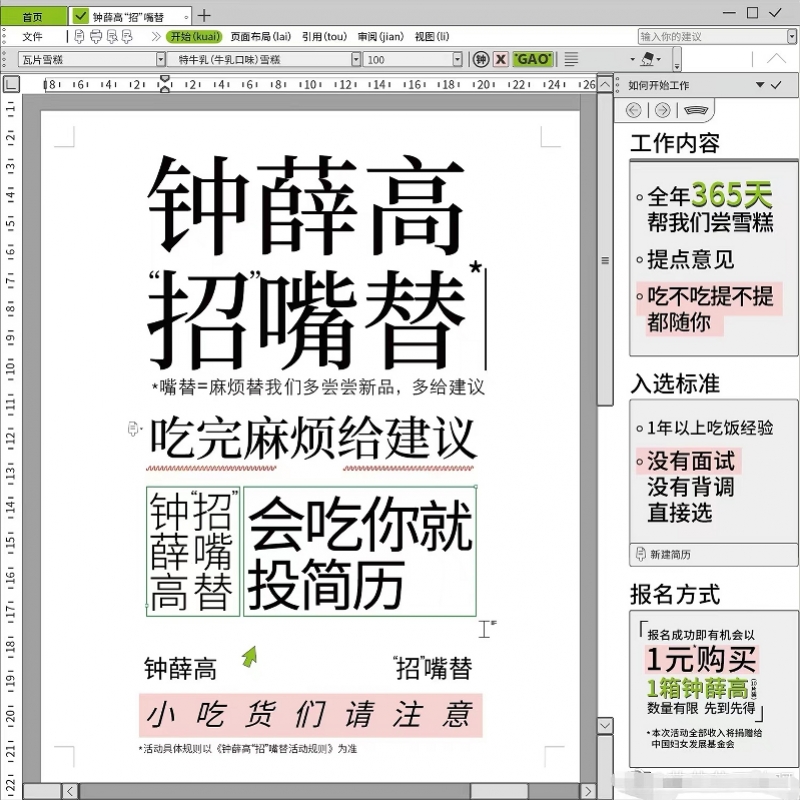This screenshot has height=800, width=800.
Task: Open the line spacing icon next to 'GAO'
Action: pyautogui.click(x=572, y=59)
